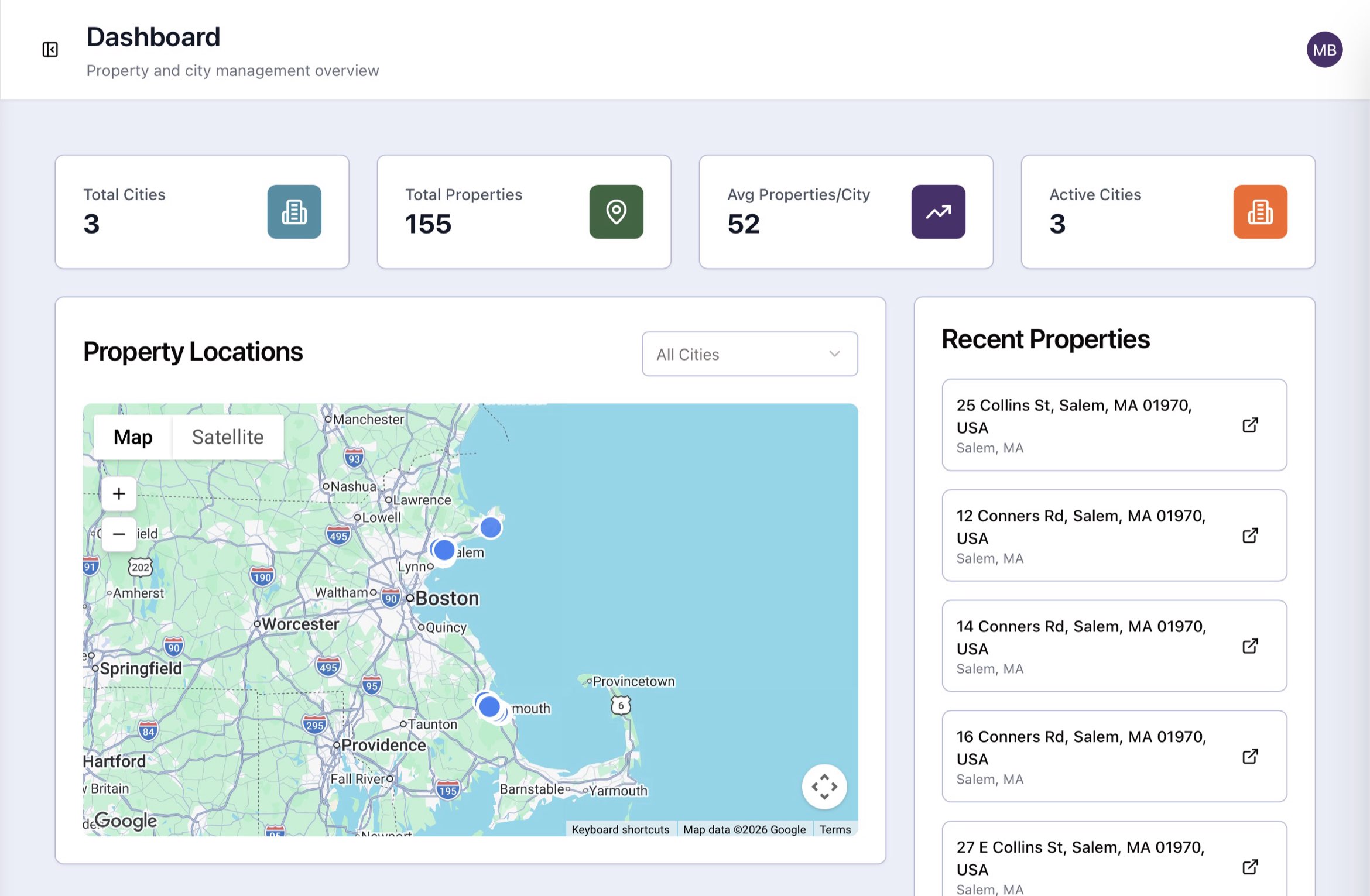Viewport: 1370px width, 896px height.
Task: Open the 14 Conners Rd property card
Action: coord(1114,646)
